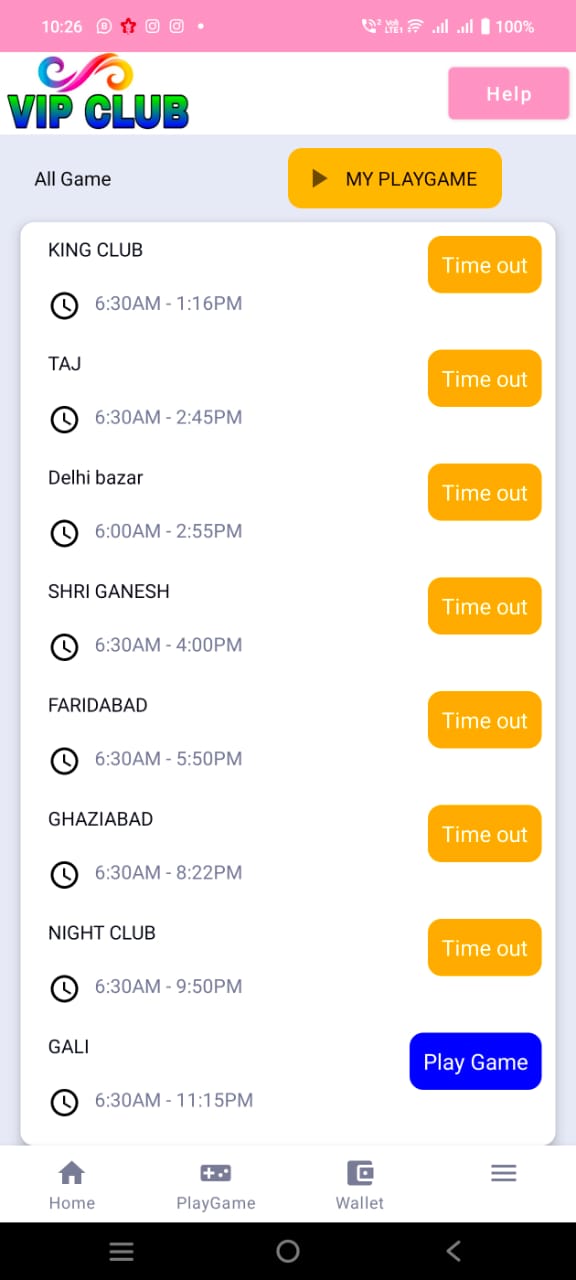Open the Wallet icon
This screenshot has width=576, height=1280.
(x=360, y=1173)
